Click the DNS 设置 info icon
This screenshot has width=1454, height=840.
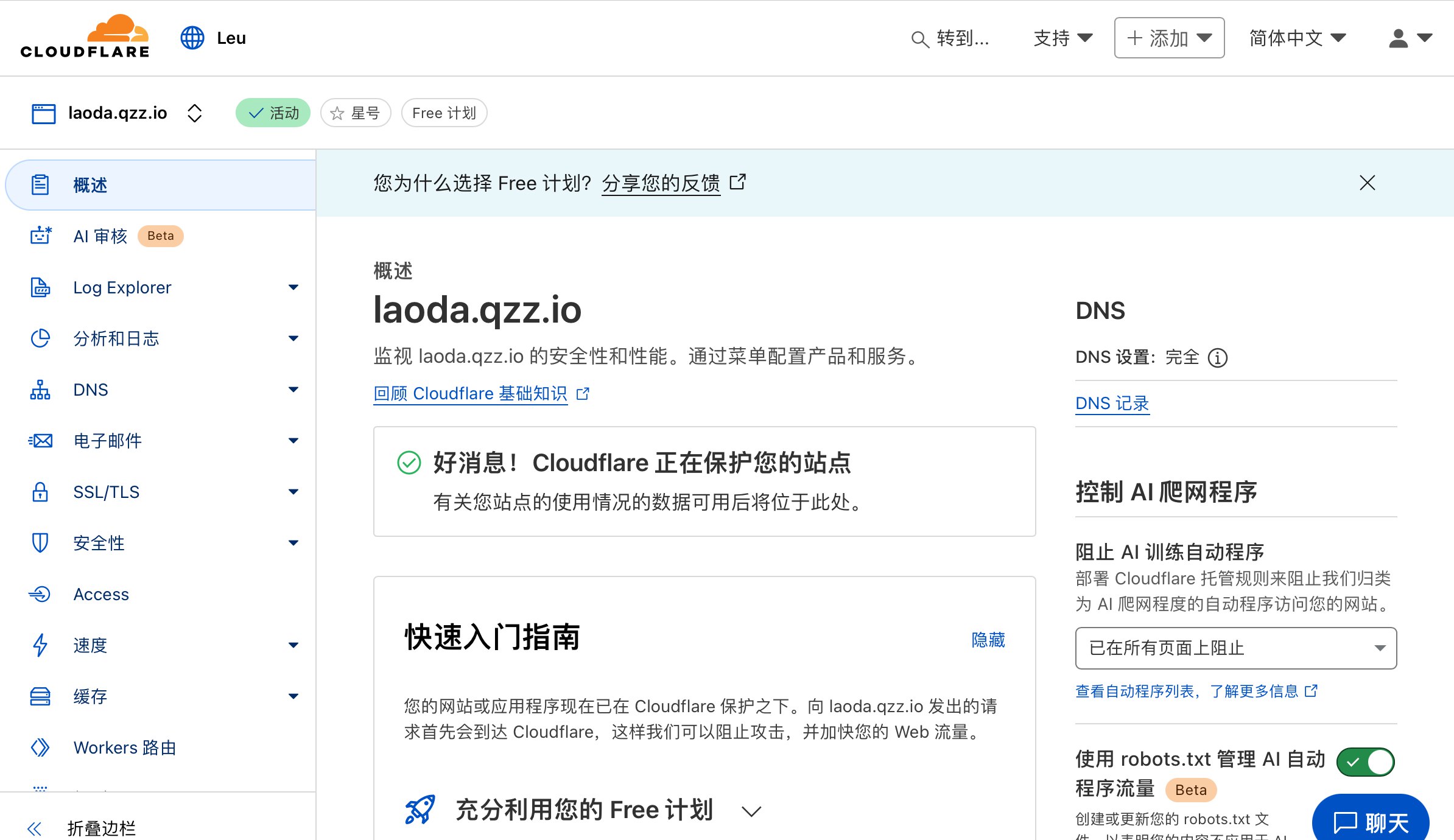[1218, 357]
